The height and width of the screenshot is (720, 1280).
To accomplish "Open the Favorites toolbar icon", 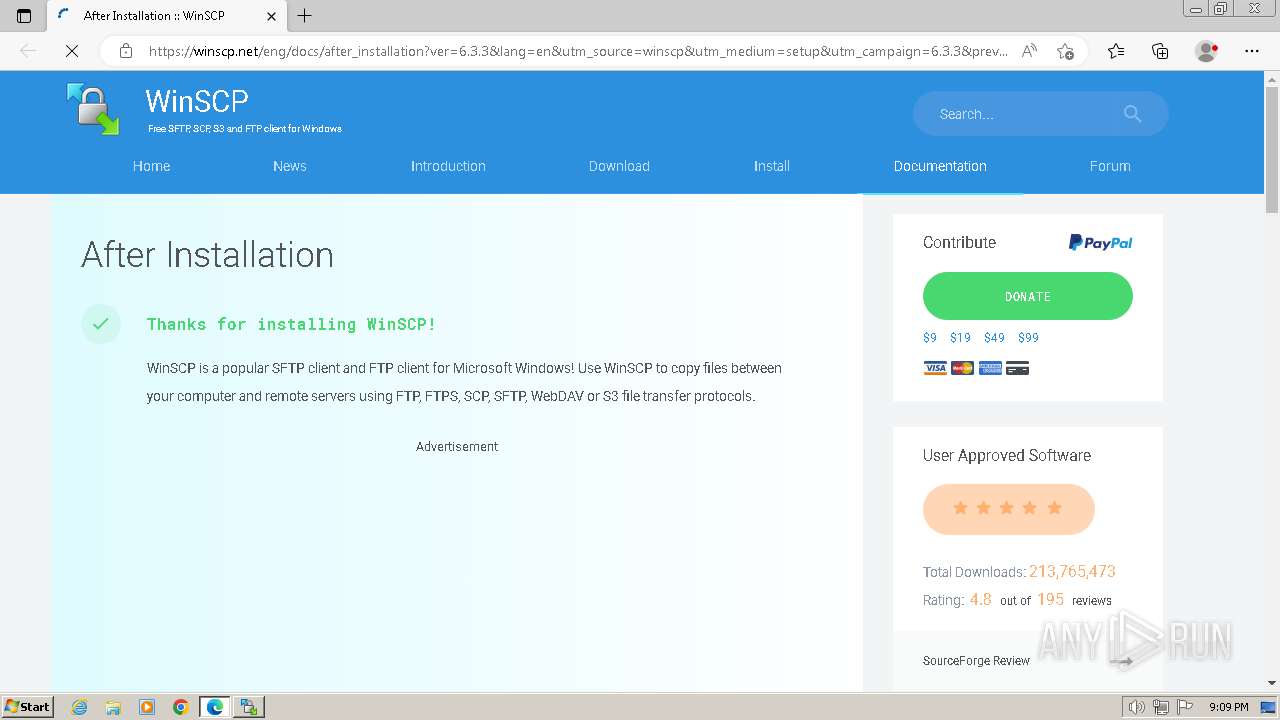I will pos(1116,51).
